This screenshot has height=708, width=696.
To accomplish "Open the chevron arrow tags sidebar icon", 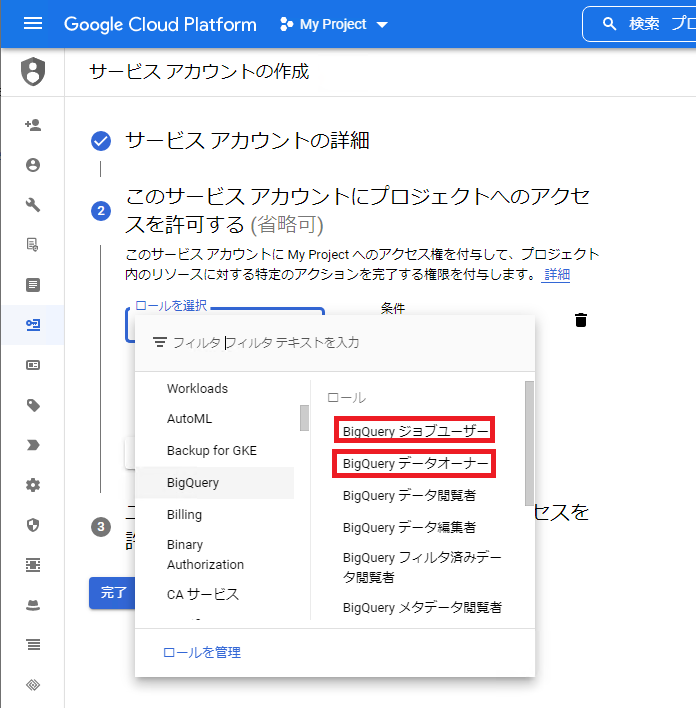I will click(x=33, y=445).
